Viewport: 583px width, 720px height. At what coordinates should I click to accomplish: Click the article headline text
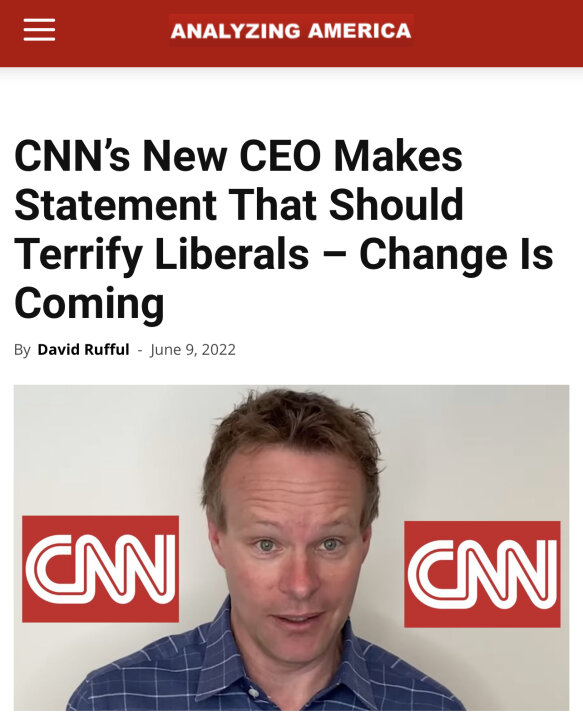click(284, 229)
